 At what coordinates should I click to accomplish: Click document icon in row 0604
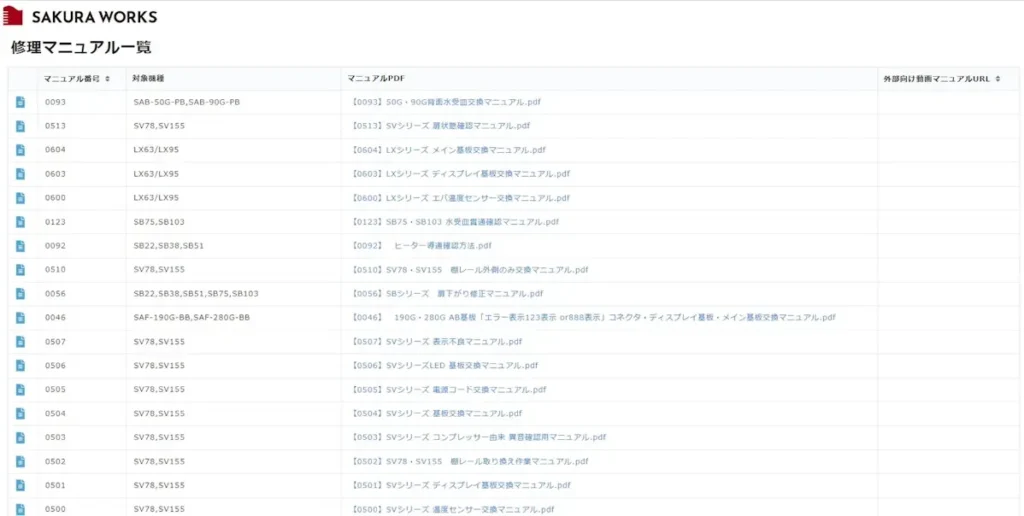coord(20,150)
